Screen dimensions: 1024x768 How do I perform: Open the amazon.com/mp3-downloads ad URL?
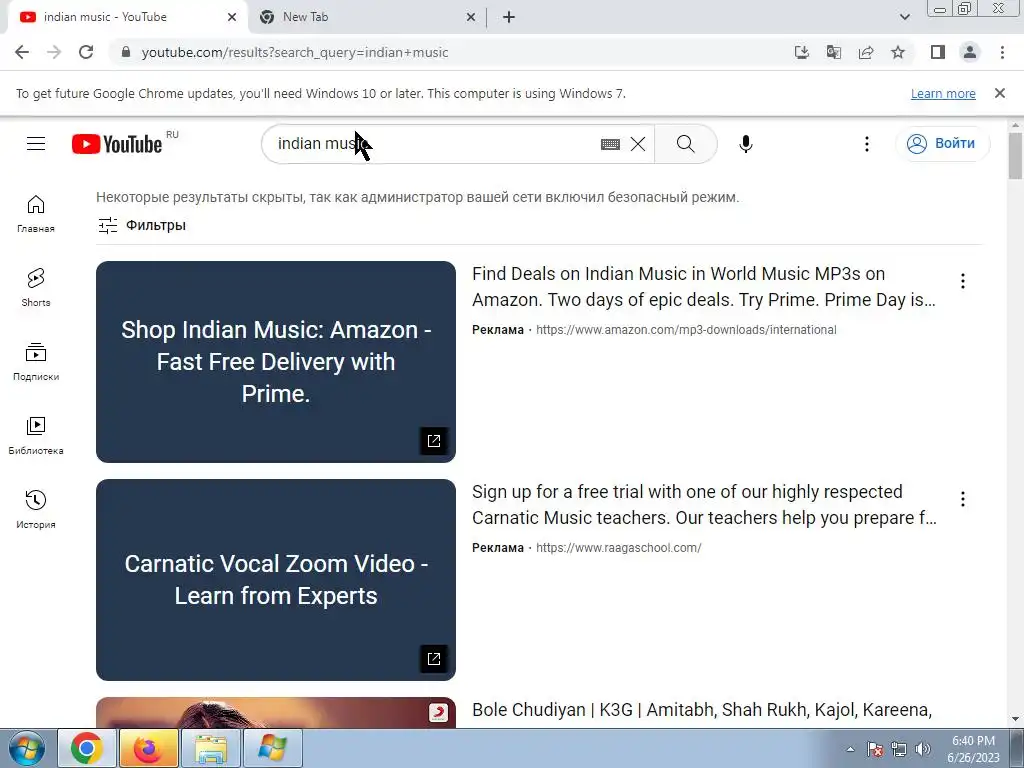click(x=686, y=330)
